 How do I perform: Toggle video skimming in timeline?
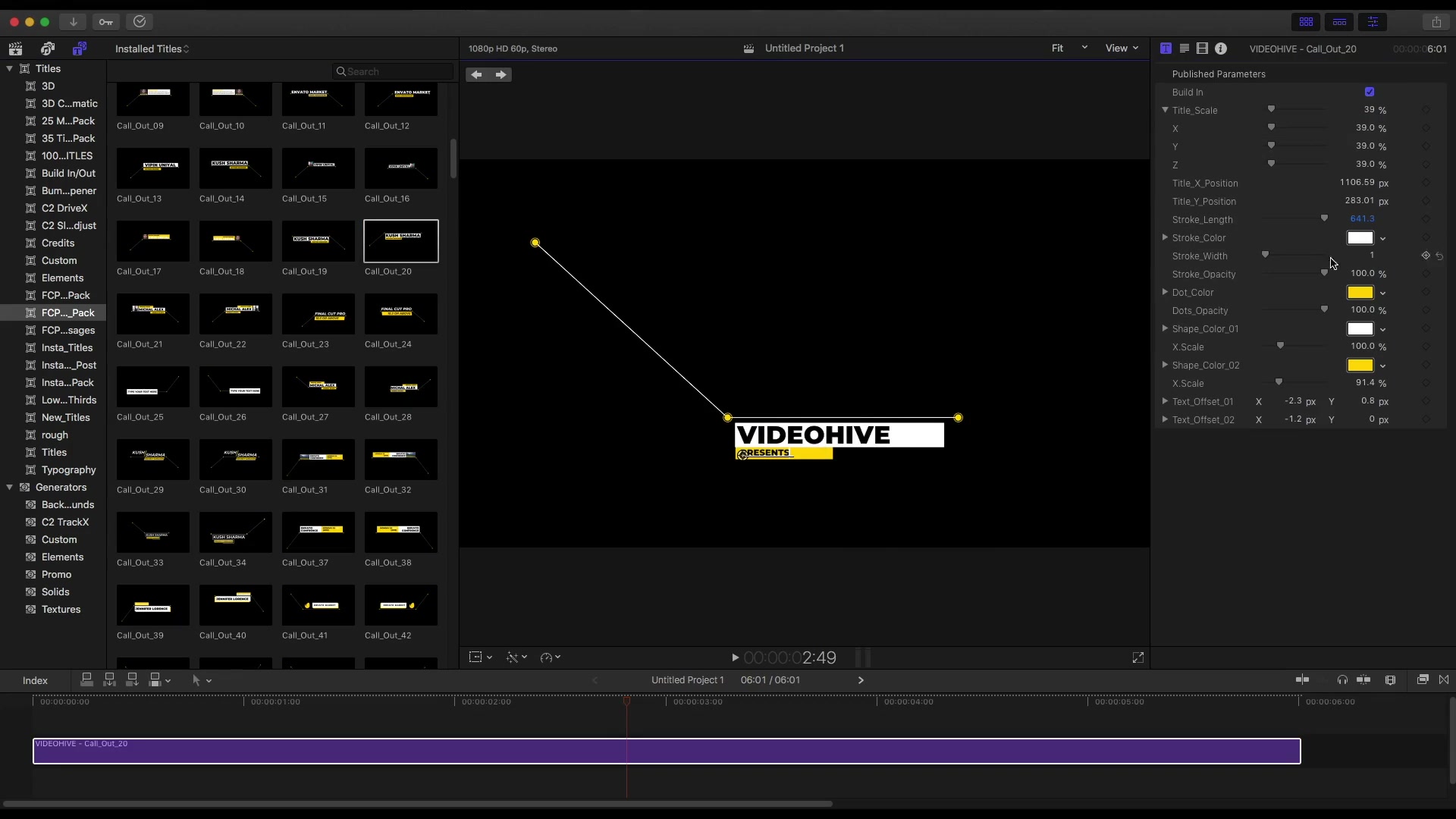point(1302,680)
